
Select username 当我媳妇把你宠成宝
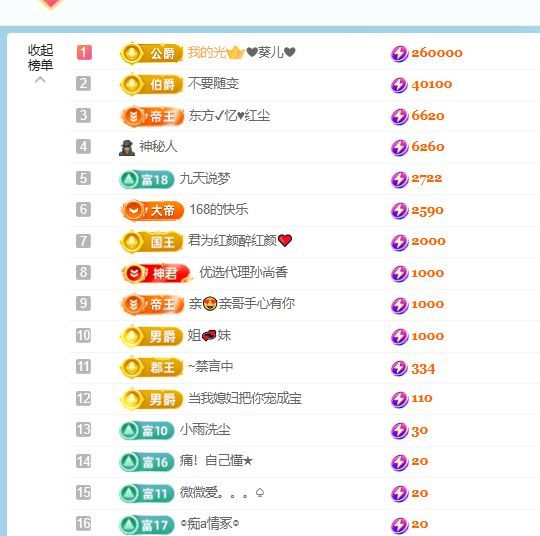pos(245,398)
